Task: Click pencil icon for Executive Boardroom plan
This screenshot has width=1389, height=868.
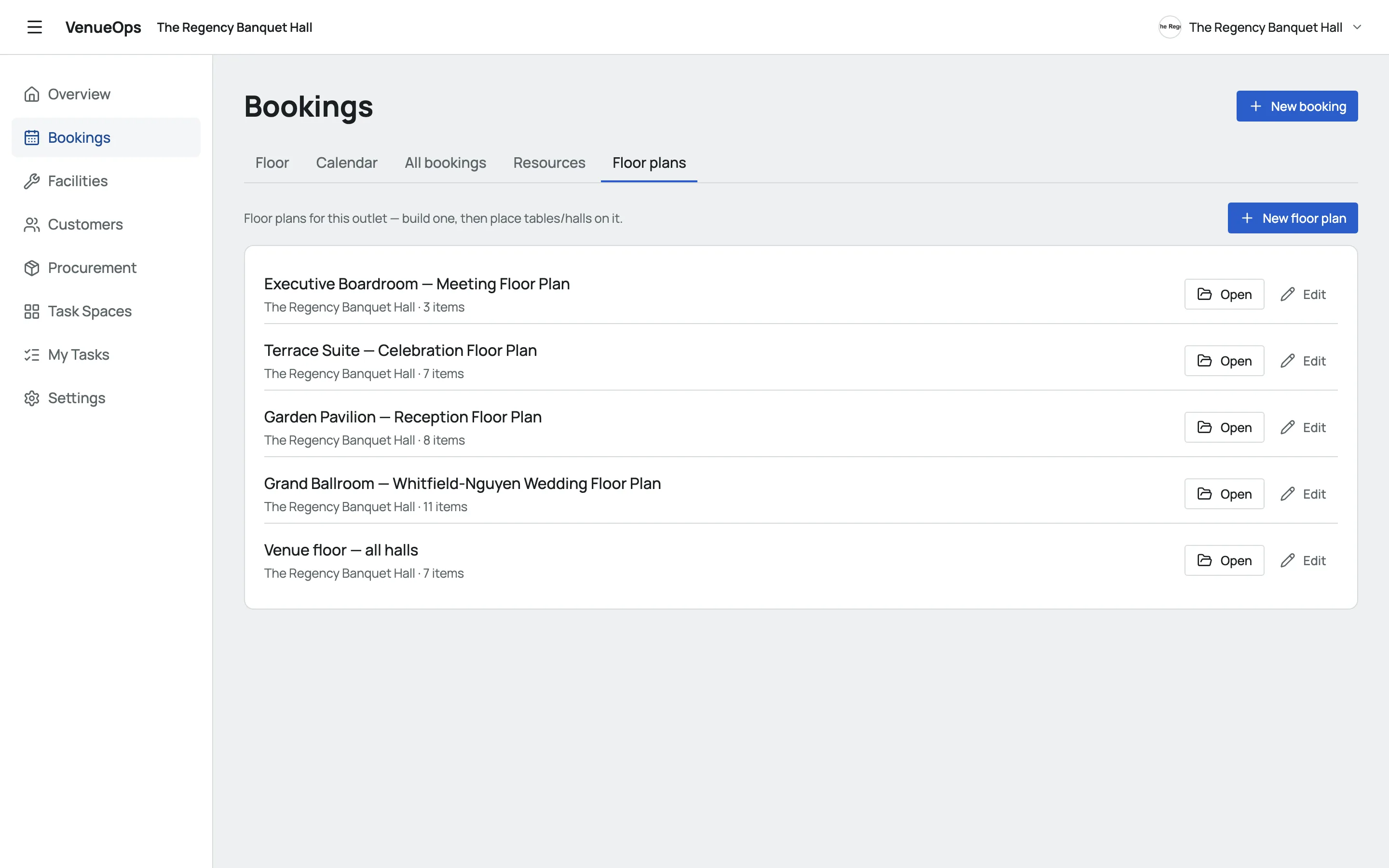Action: coord(1287,295)
